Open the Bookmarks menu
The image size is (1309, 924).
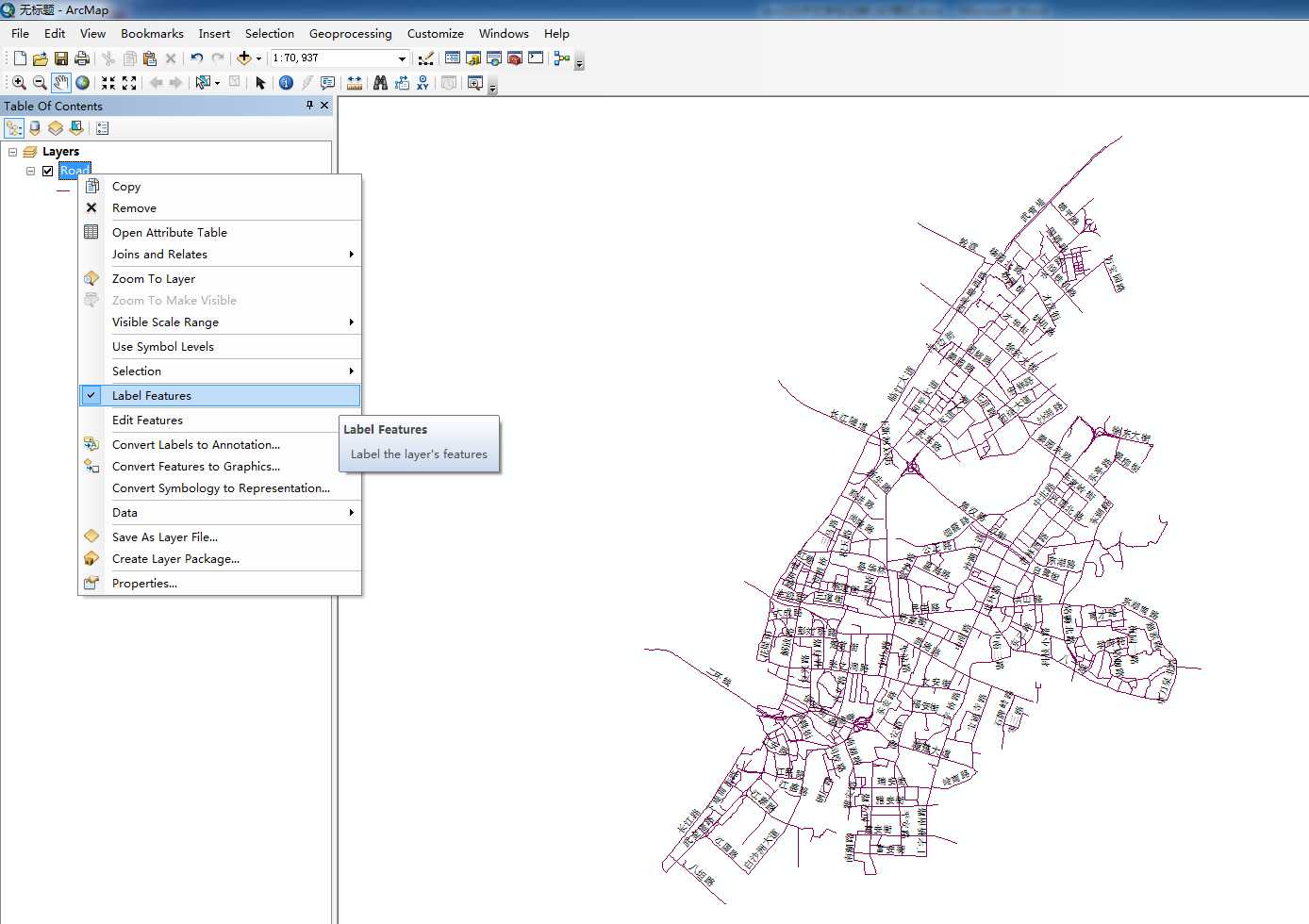[x=152, y=33]
